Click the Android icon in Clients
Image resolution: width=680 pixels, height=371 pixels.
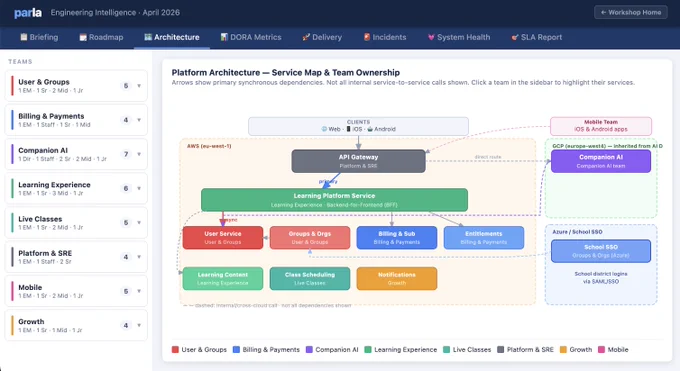tap(370, 129)
